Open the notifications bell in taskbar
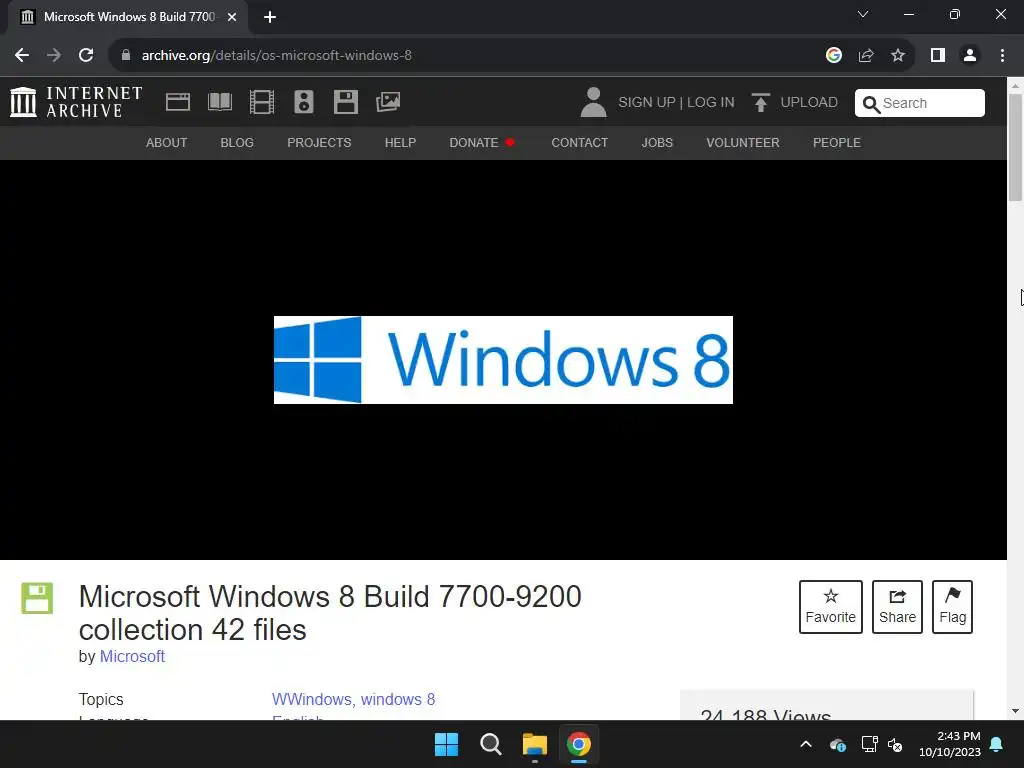Image resolution: width=1024 pixels, height=768 pixels. [997, 744]
